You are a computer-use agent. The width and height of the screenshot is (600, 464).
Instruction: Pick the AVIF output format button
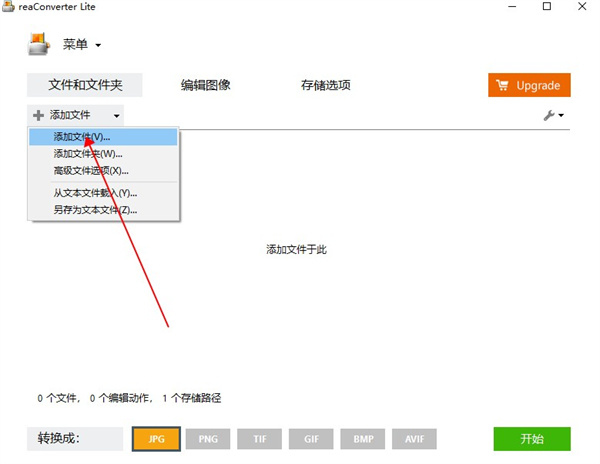click(414, 439)
